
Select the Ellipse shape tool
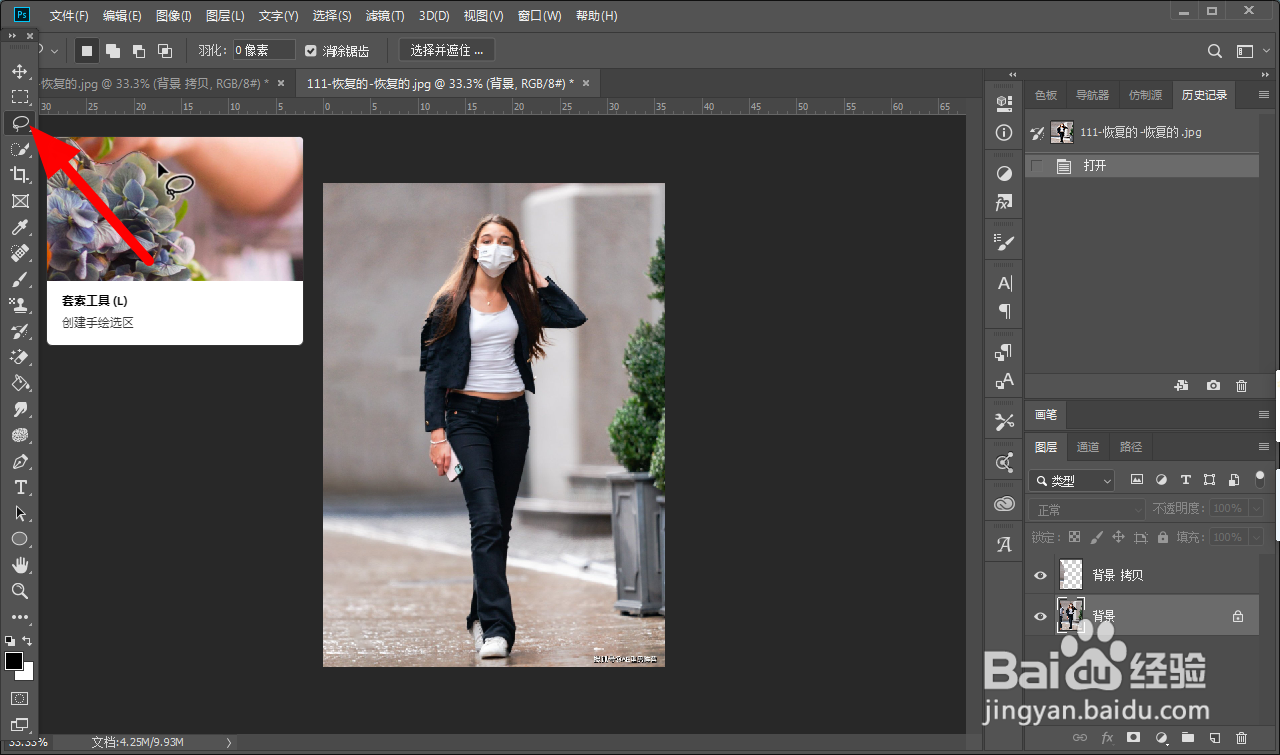point(19,539)
